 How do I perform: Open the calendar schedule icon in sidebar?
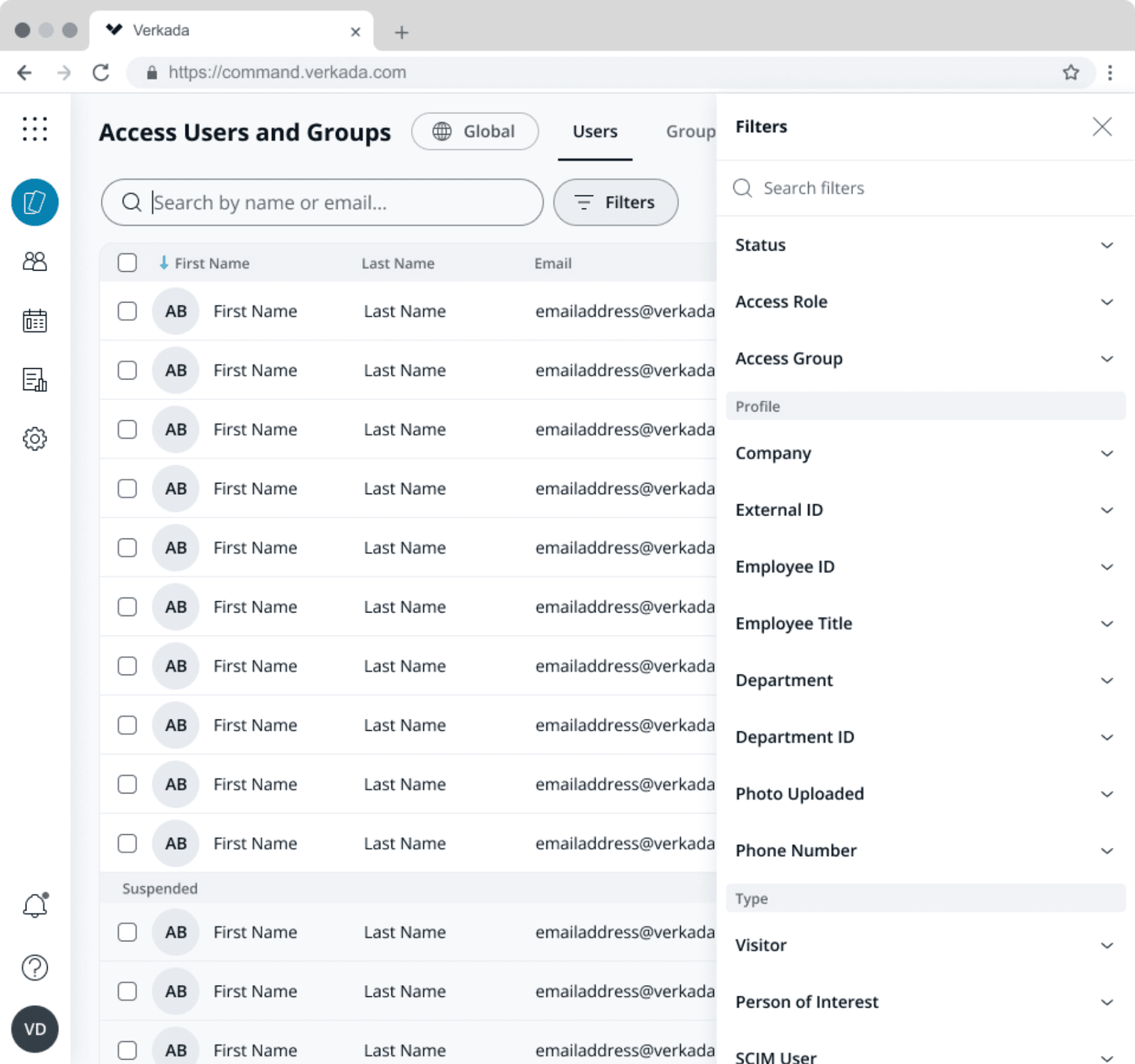(x=34, y=321)
